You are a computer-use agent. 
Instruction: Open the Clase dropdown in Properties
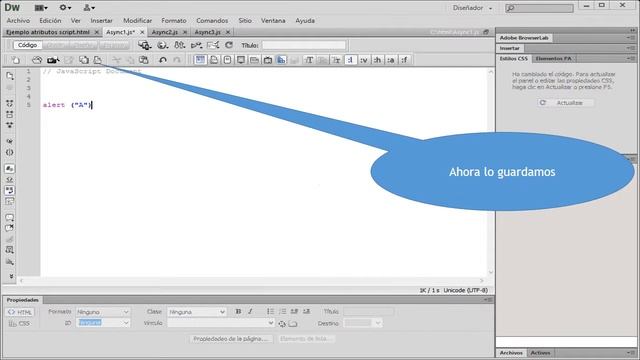[196, 312]
